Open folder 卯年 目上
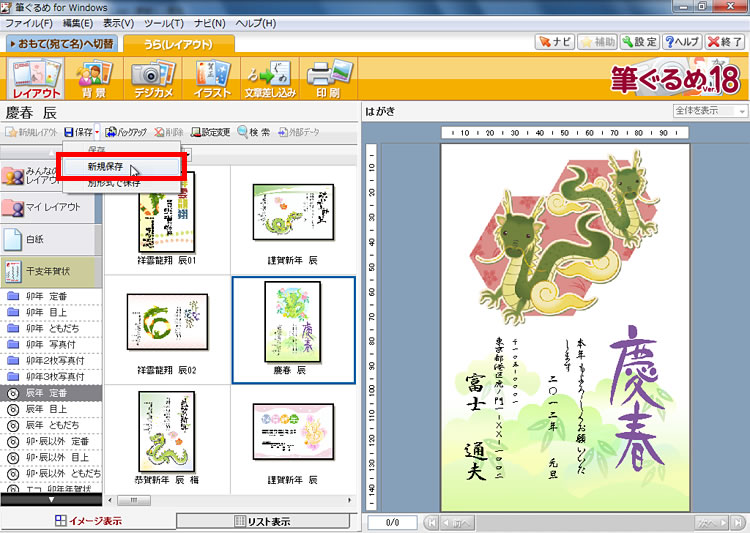 (51, 312)
